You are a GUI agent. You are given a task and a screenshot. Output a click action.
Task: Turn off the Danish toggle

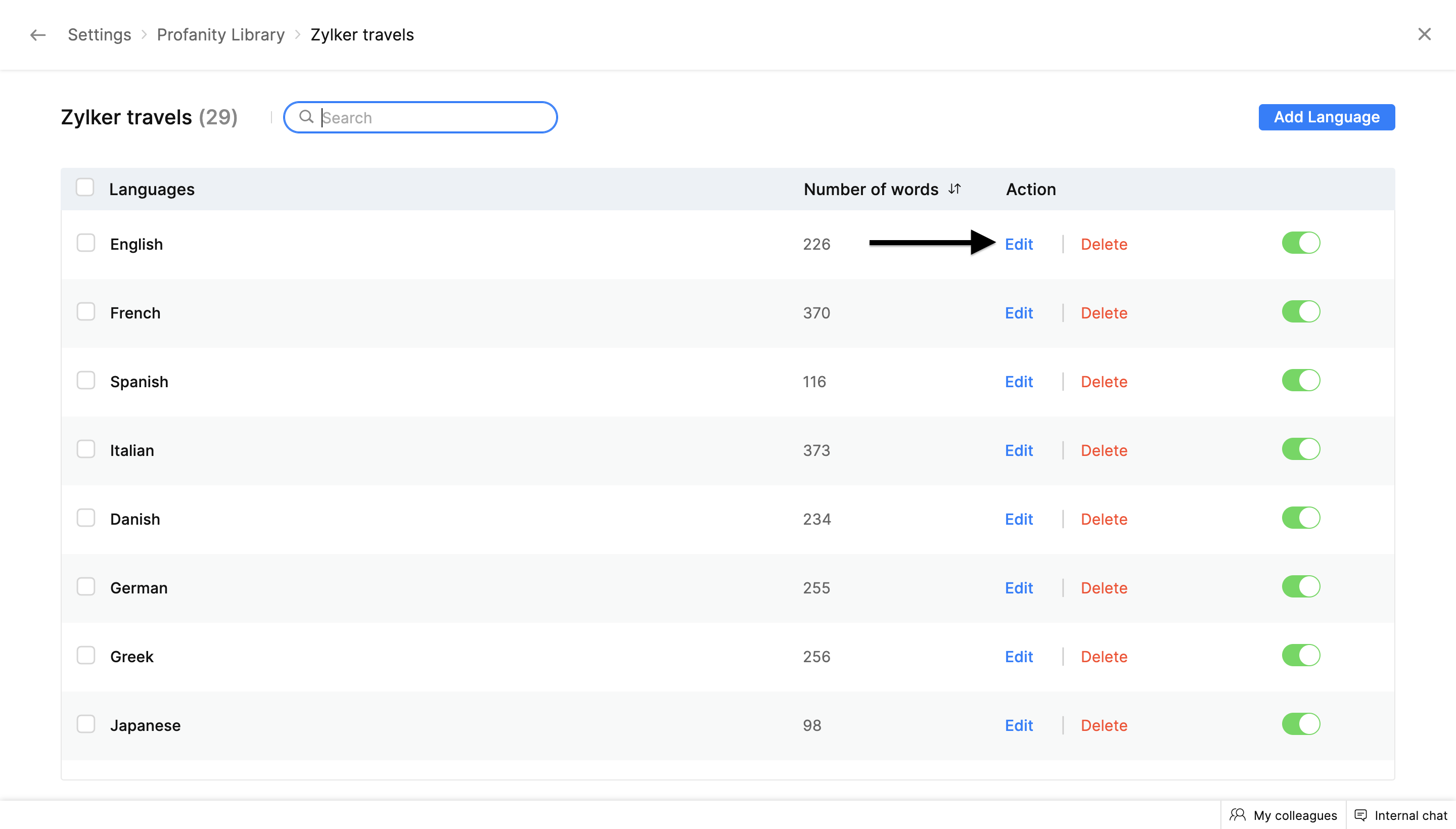pyautogui.click(x=1301, y=518)
